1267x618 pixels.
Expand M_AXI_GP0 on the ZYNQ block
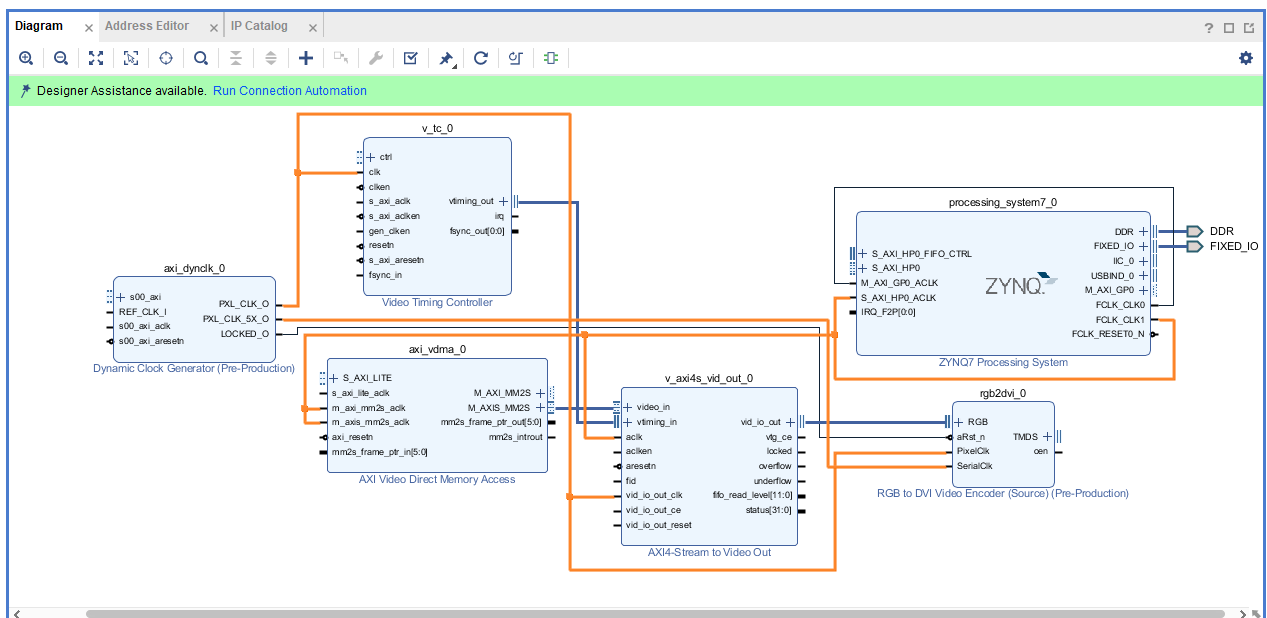[1143, 290]
